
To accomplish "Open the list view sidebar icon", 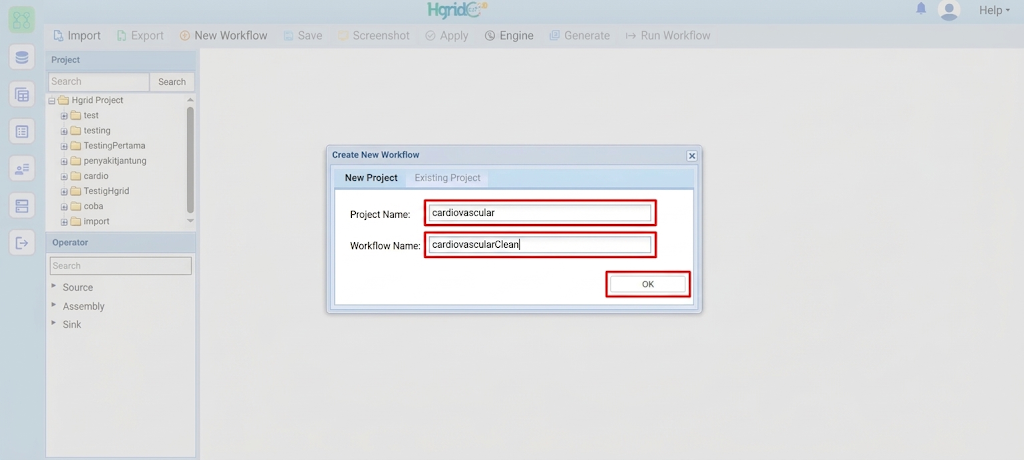I will tap(22, 131).
